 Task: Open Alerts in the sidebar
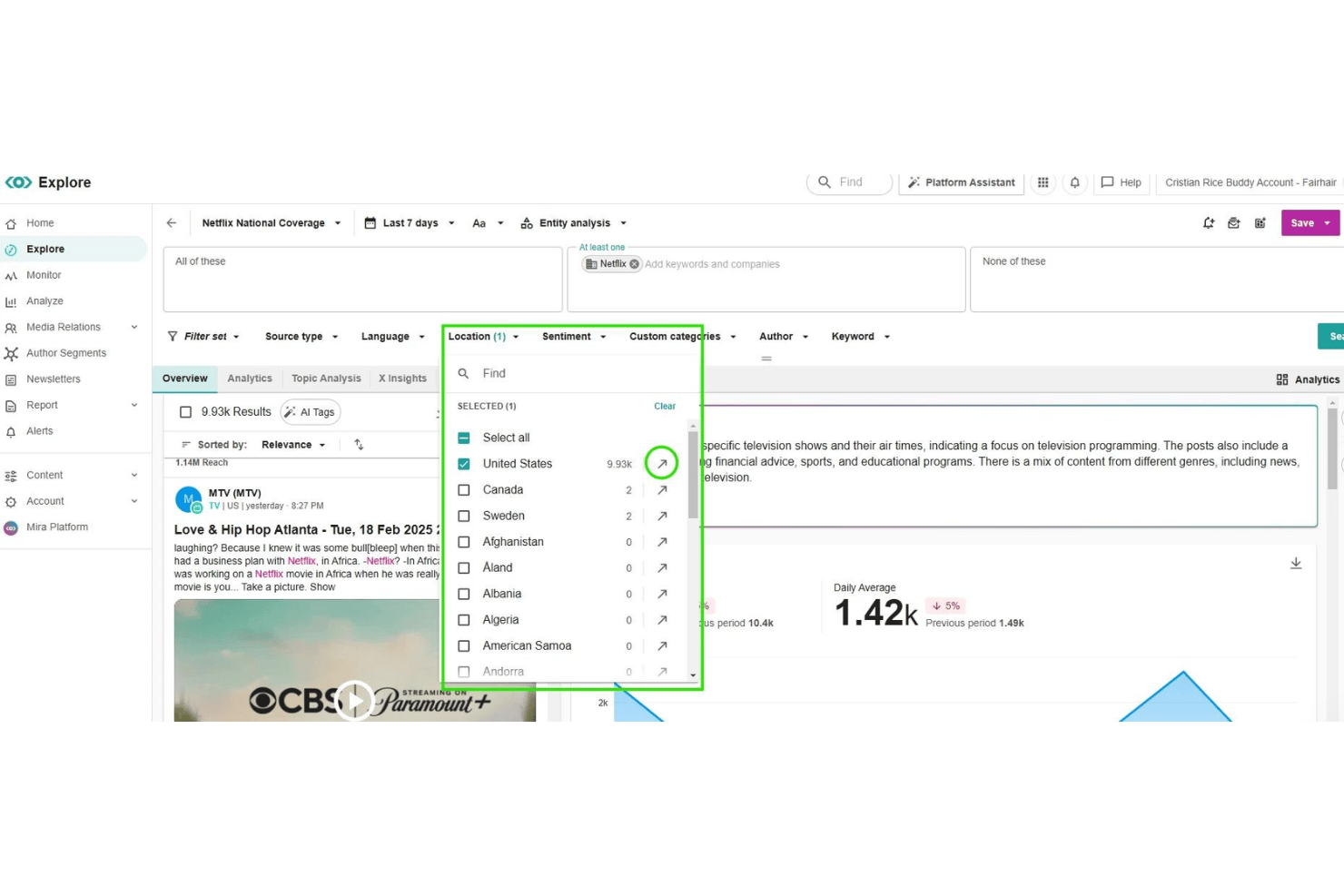click(x=39, y=431)
